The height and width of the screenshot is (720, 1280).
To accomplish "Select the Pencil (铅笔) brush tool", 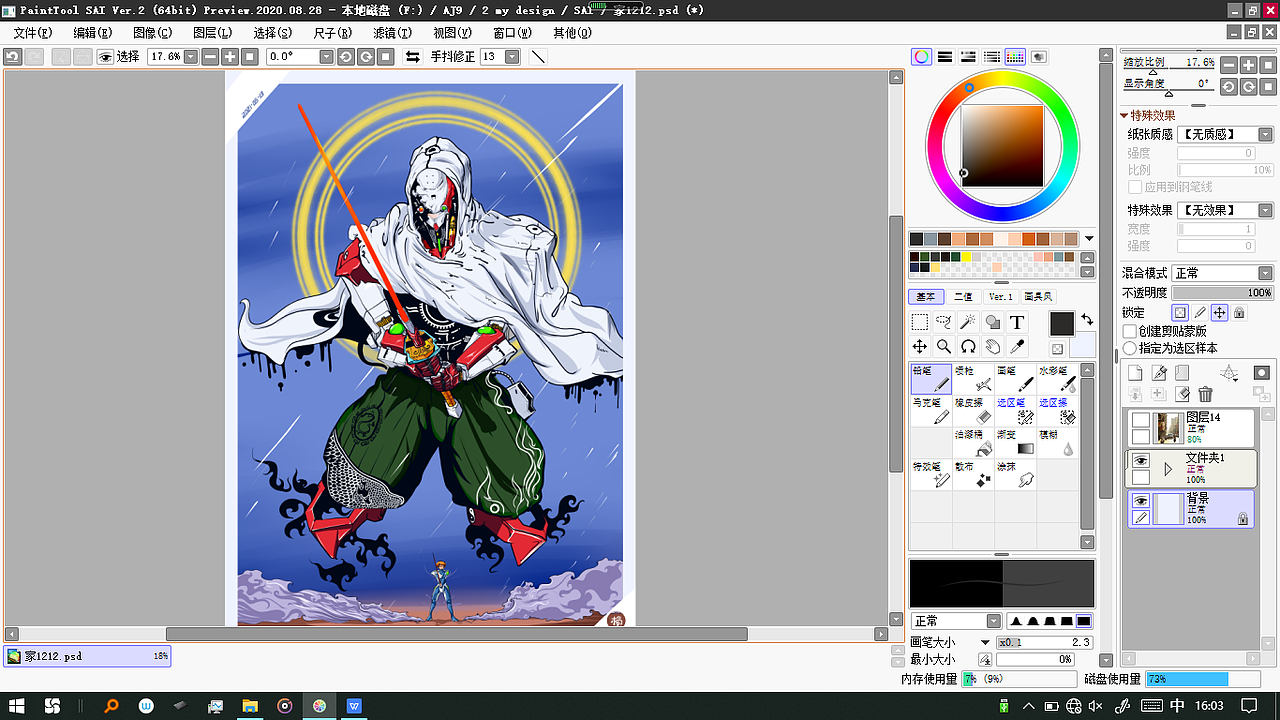I will [931, 379].
